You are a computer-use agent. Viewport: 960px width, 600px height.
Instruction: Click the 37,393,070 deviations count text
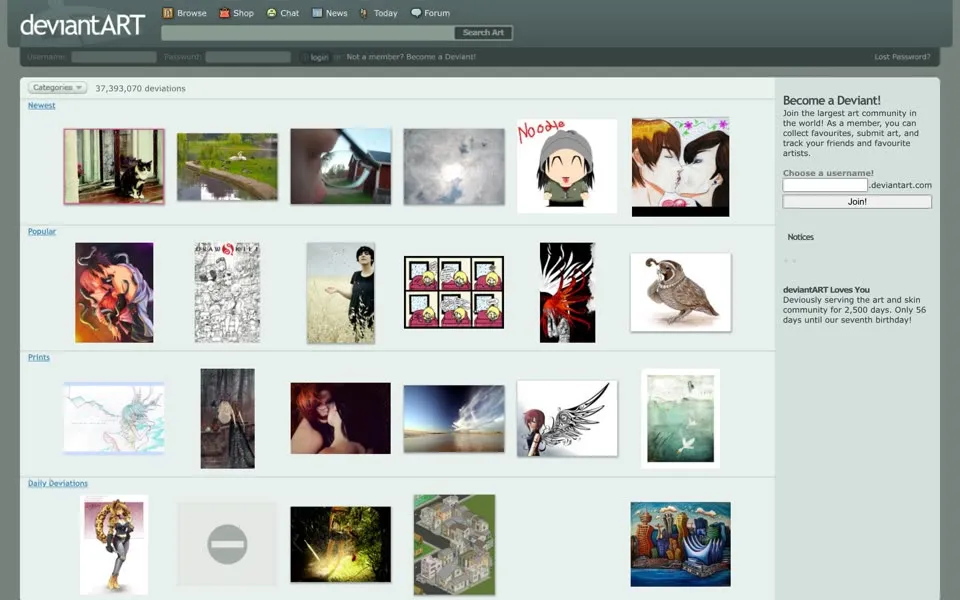[x=140, y=88]
